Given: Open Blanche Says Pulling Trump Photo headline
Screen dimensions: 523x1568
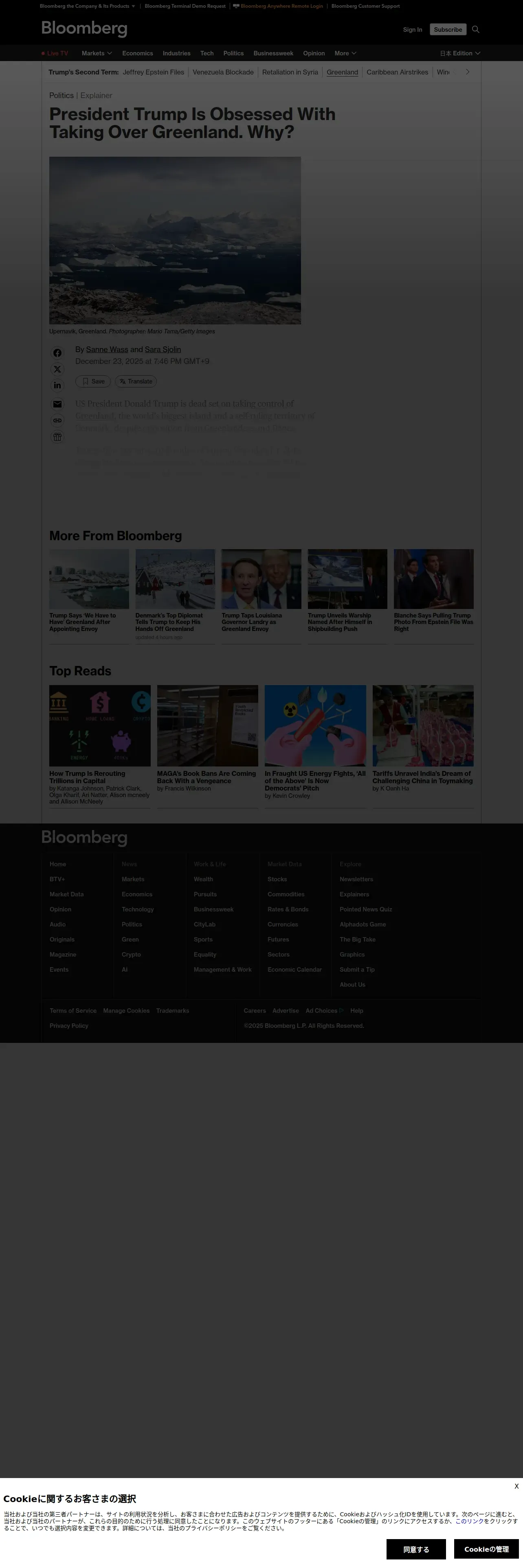Looking at the screenshot, I should click(x=433, y=622).
